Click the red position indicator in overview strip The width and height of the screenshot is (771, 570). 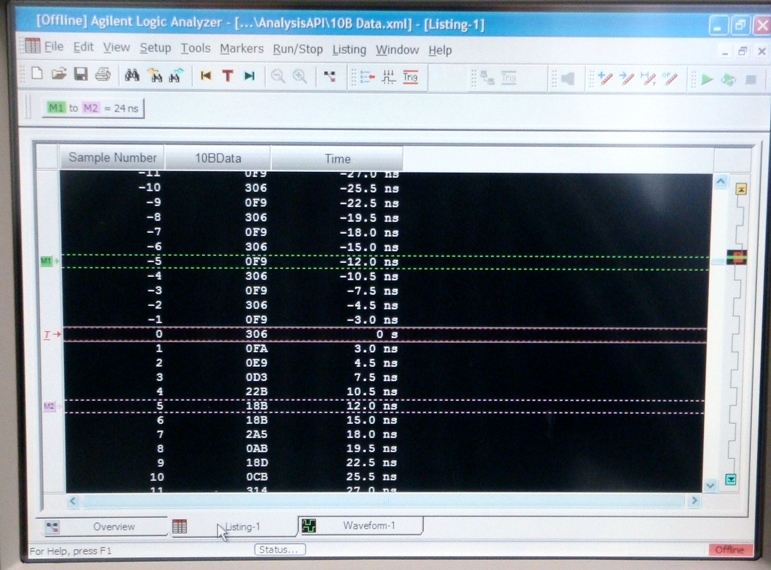pyautogui.click(x=737, y=257)
